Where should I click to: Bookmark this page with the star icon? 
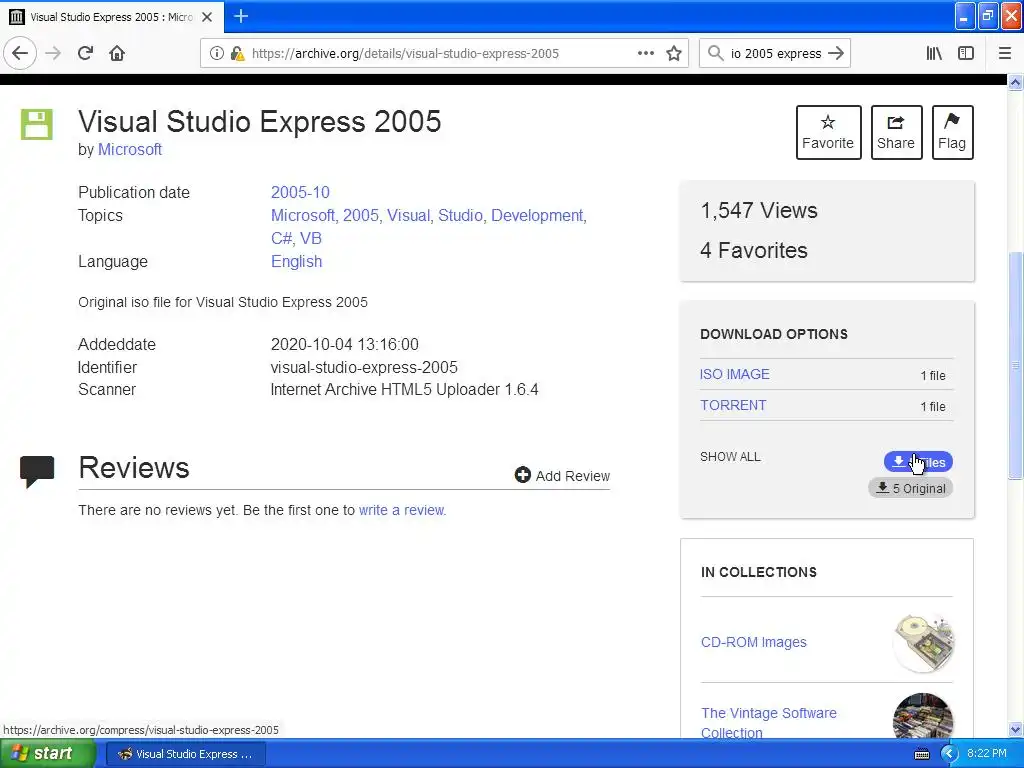pos(674,53)
